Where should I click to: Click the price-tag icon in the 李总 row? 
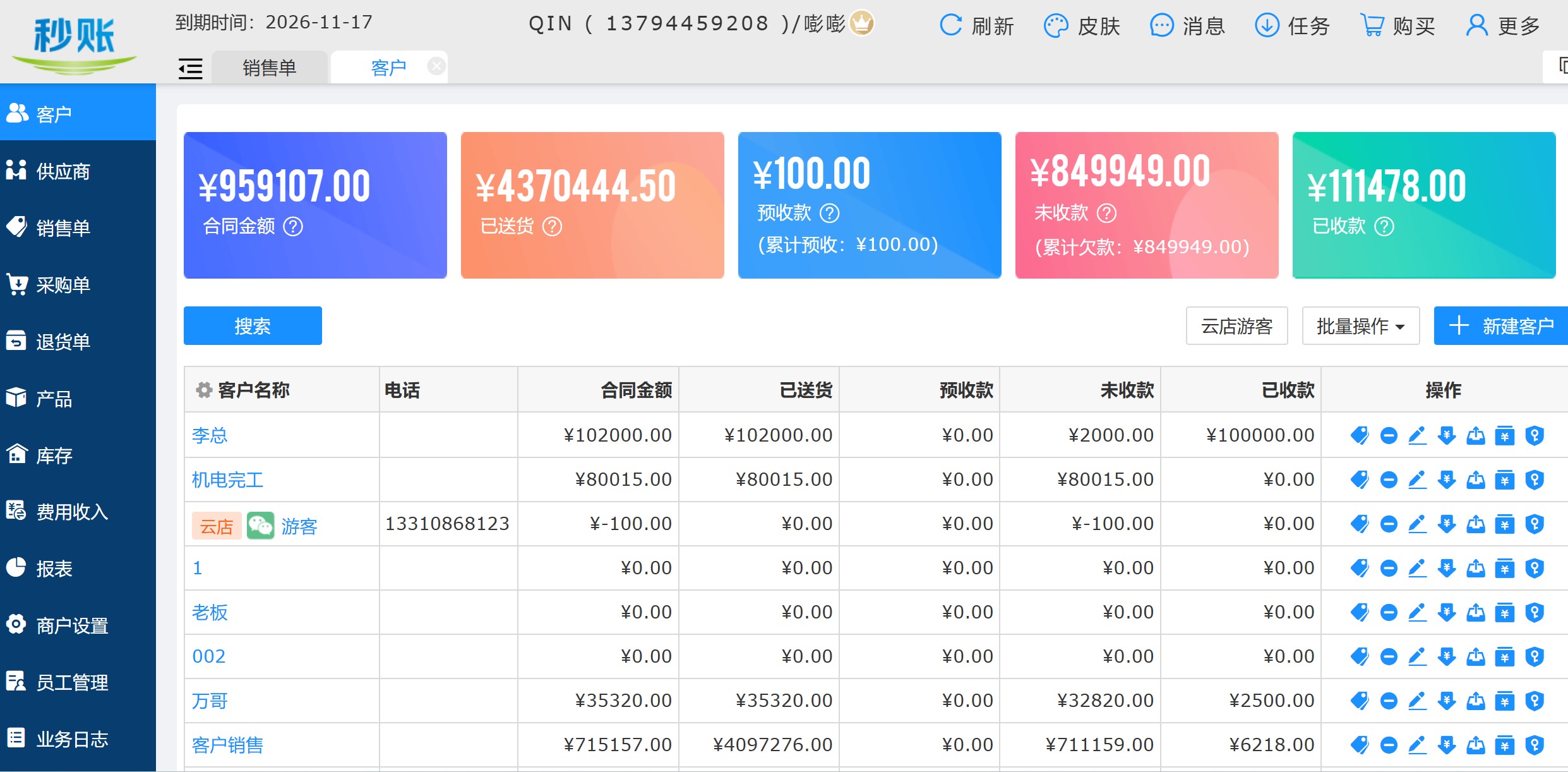click(x=1359, y=435)
